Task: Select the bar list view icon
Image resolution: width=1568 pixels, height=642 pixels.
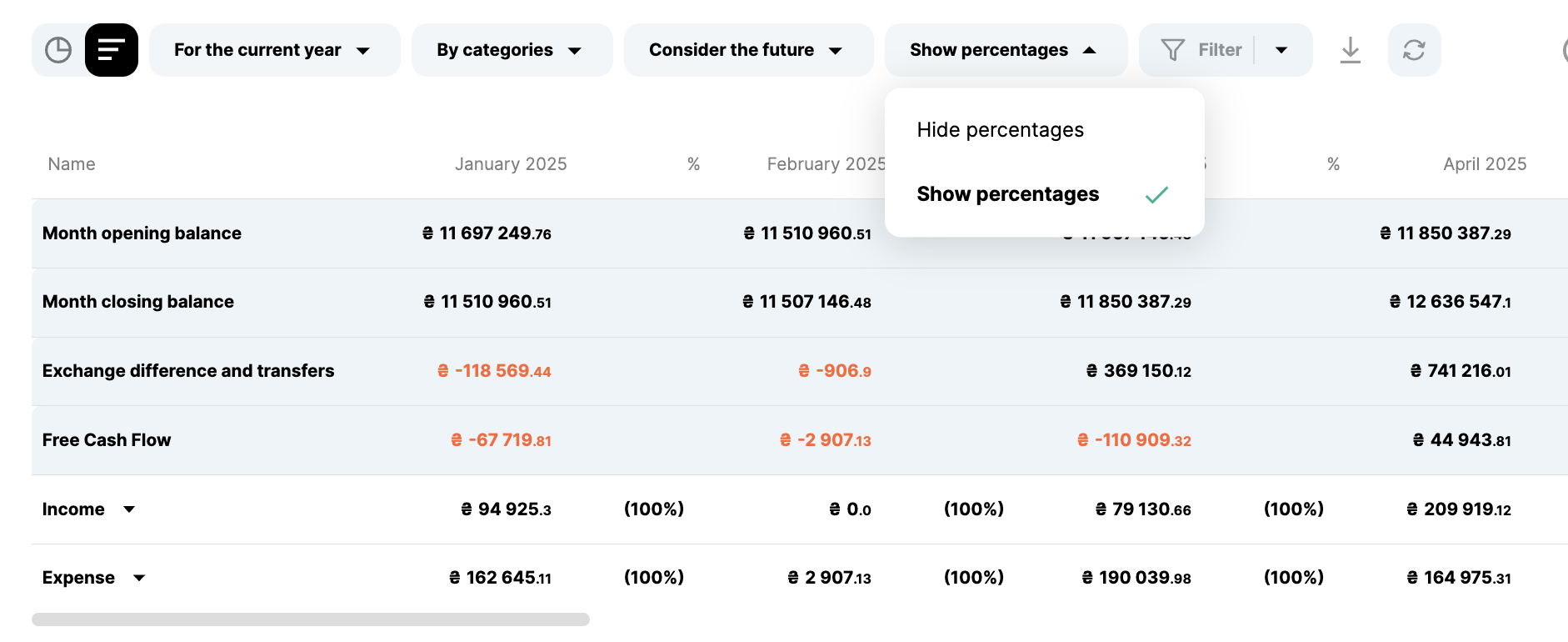Action: pos(112,50)
